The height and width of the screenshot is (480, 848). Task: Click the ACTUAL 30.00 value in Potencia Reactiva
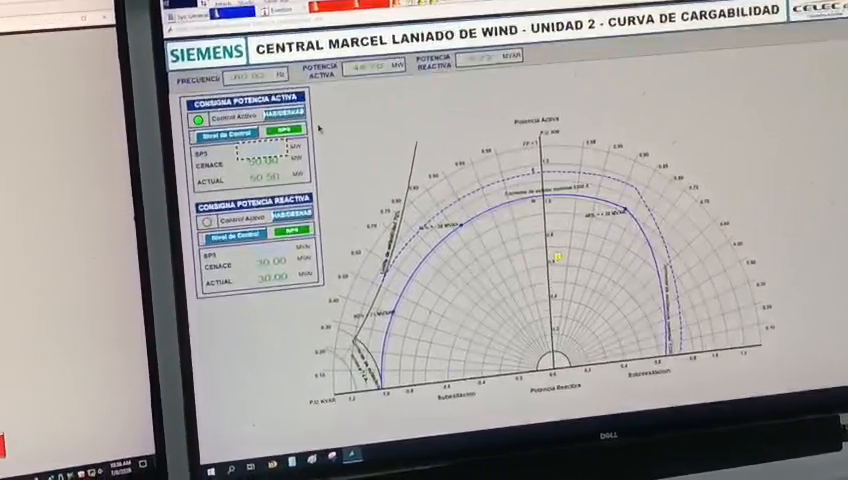pyautogui.click(x=273, y=278)
